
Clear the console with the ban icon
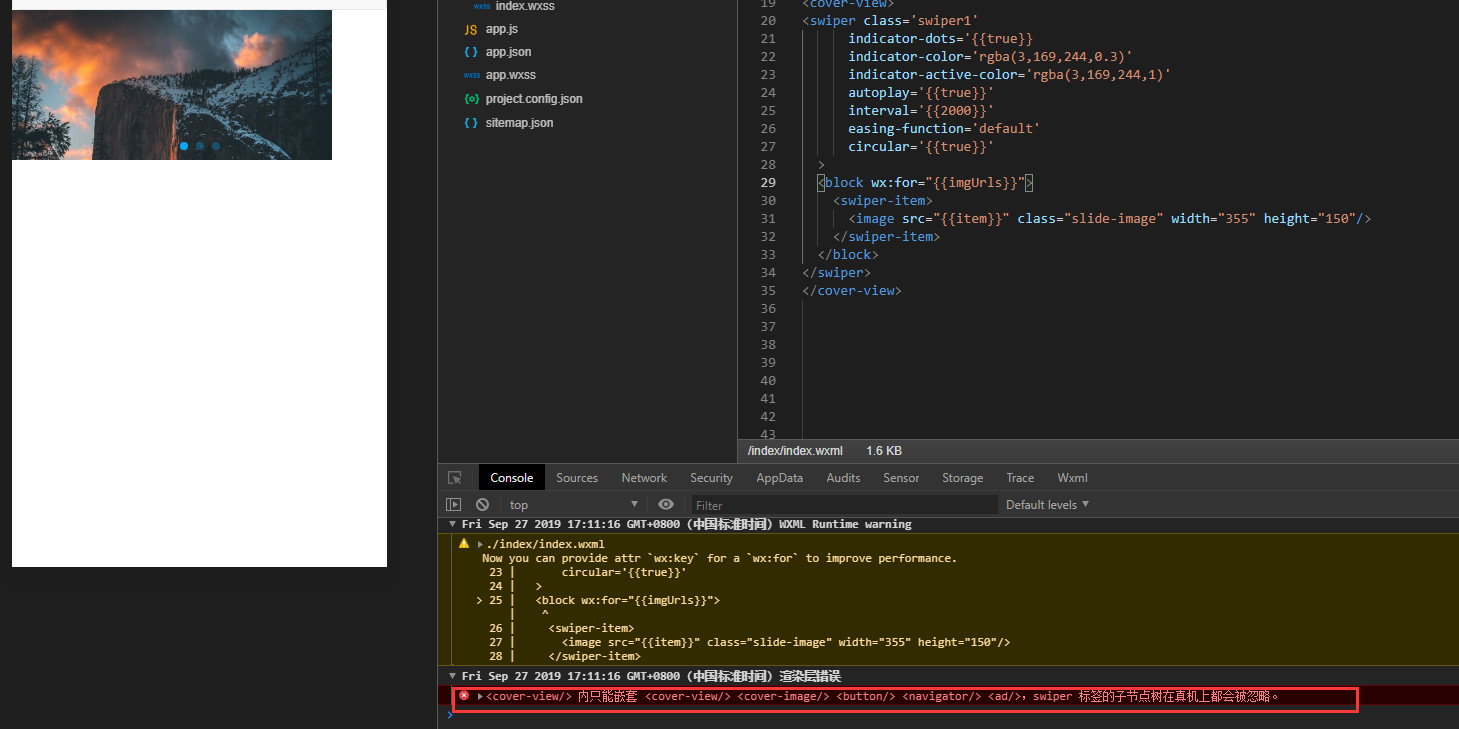pos(482,505)
